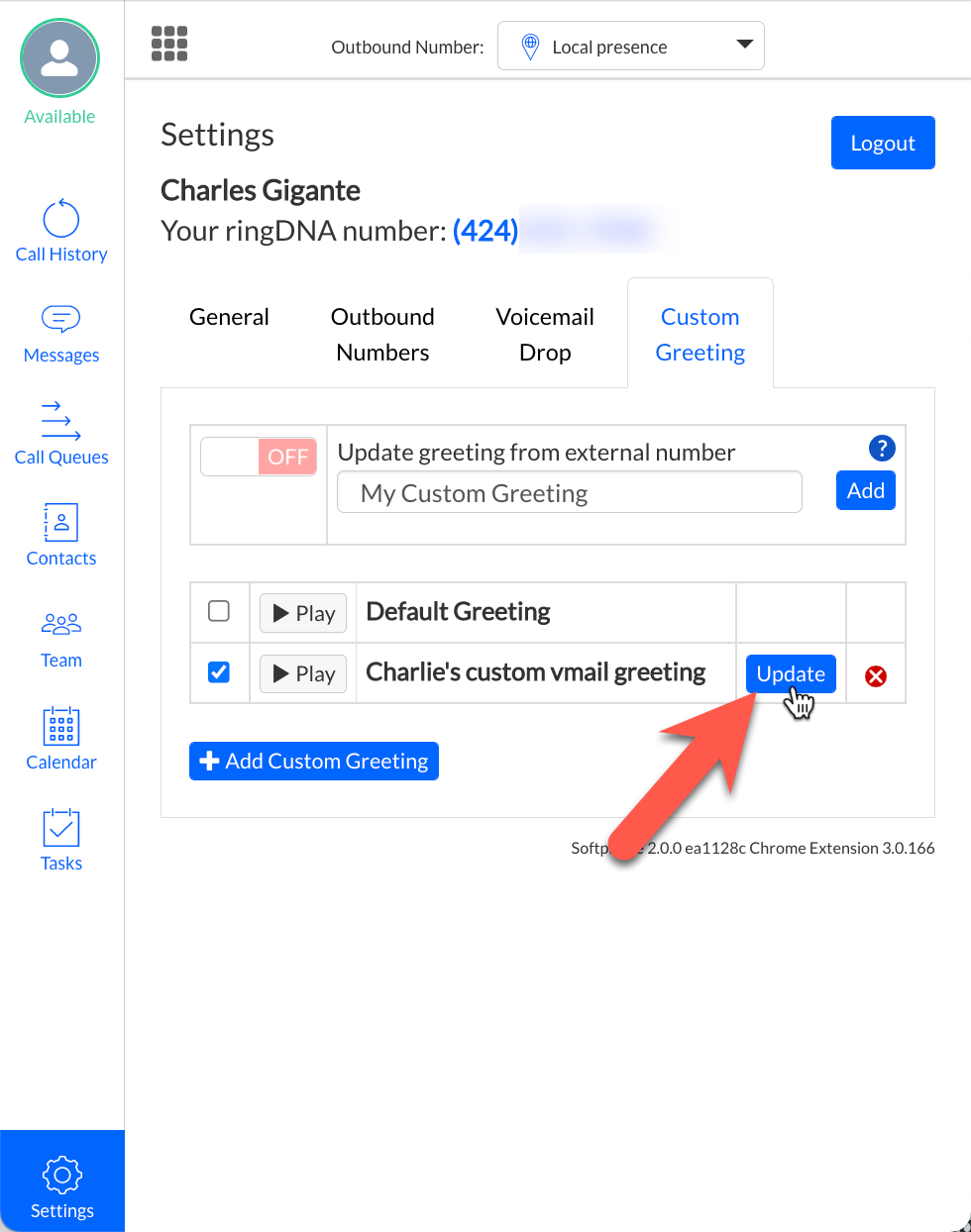Switch to the Voicemail Drop tab
The image size is (971, 1232).
coord(545,335)
